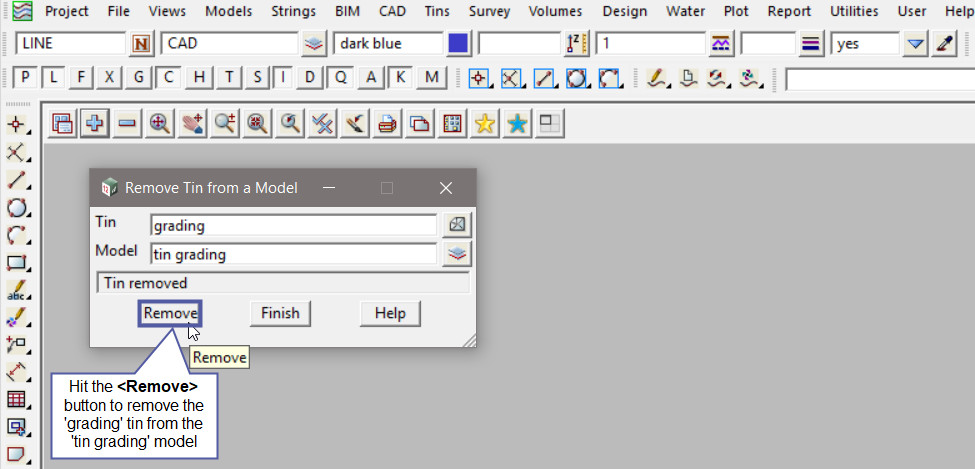975x469 pixels.
Task: Open the dropdown arrow beside the 'yes' field
Action: [915, 44]
